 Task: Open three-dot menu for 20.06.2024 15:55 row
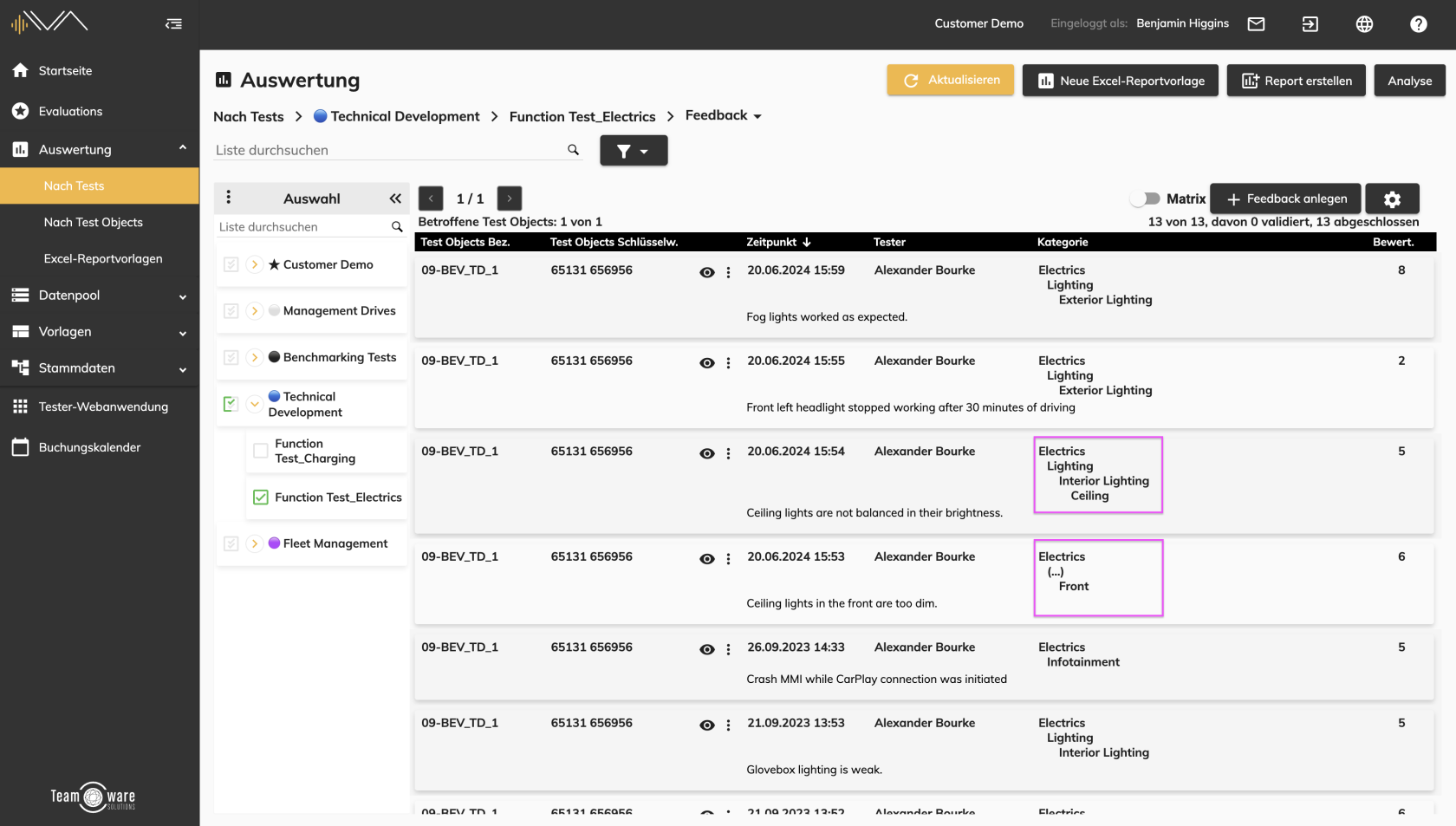click(x=728, y=363)
